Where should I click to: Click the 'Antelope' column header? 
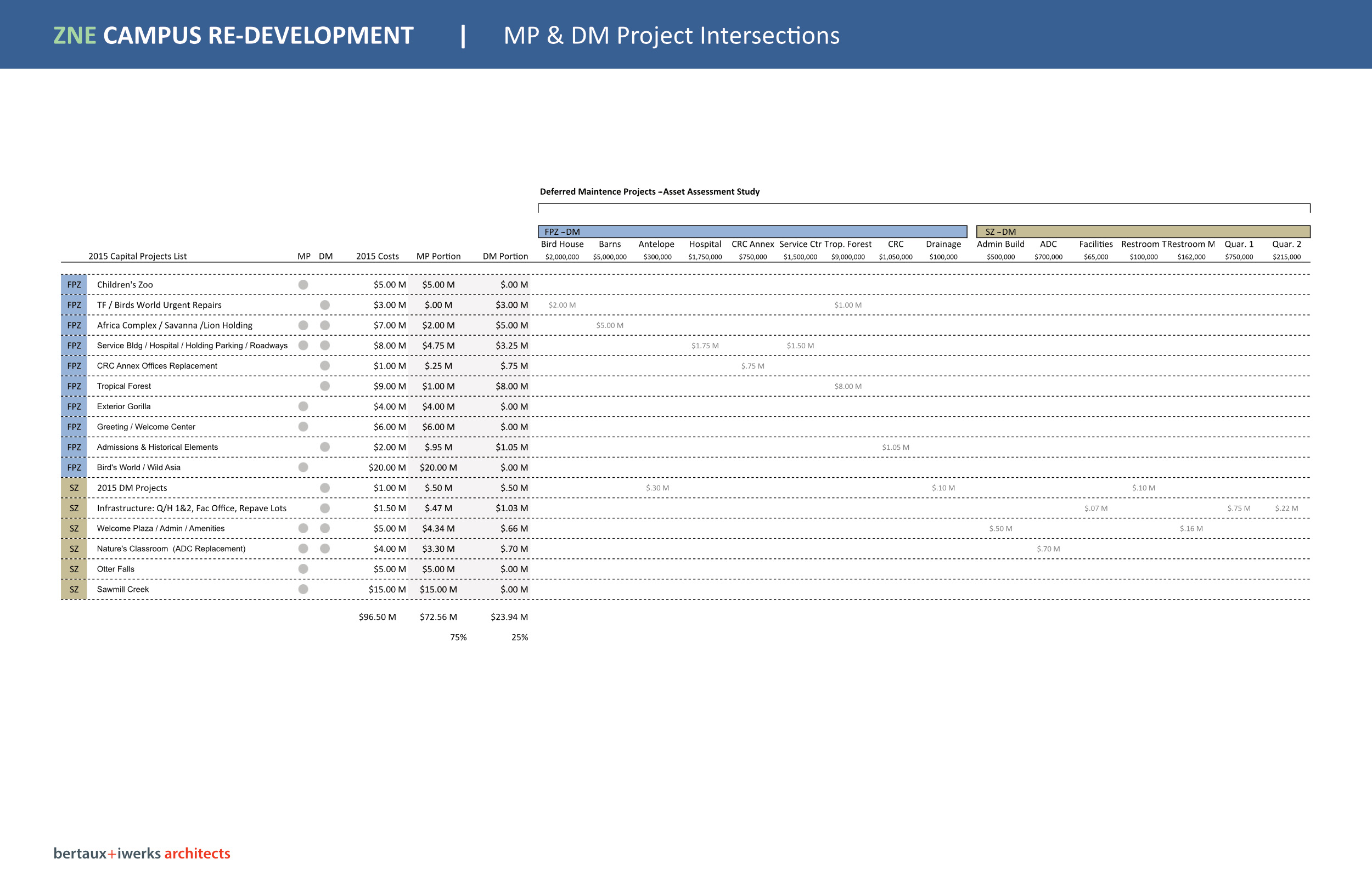(656, 244)
